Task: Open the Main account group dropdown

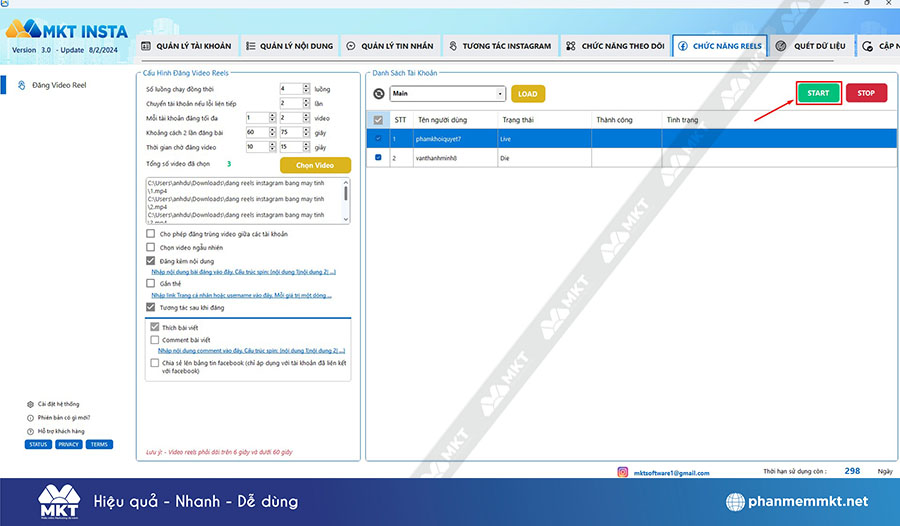Action: [x=448, y=94]
